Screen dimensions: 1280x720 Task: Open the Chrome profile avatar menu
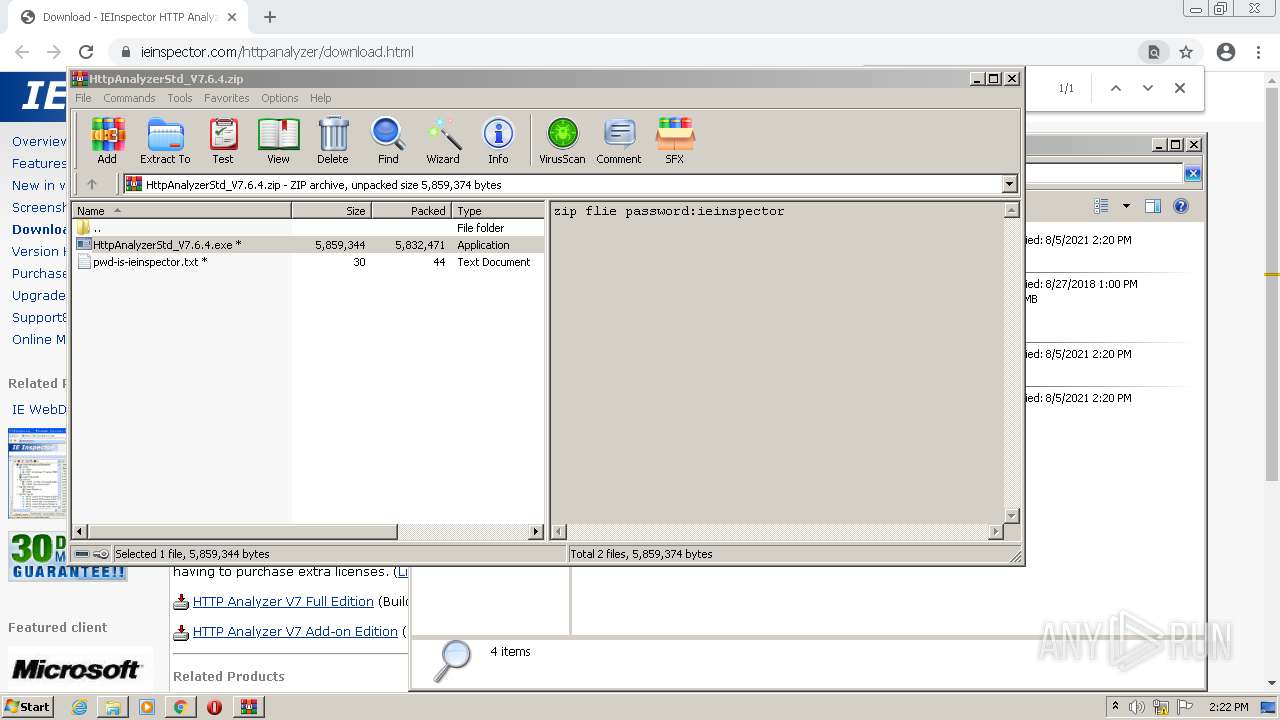coord(1226,52)
